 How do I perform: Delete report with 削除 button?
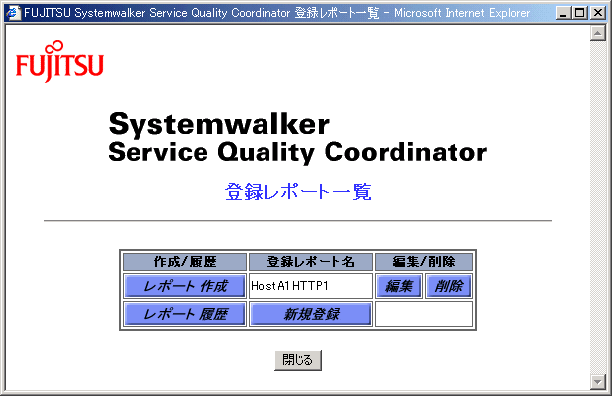pos(448,286)
